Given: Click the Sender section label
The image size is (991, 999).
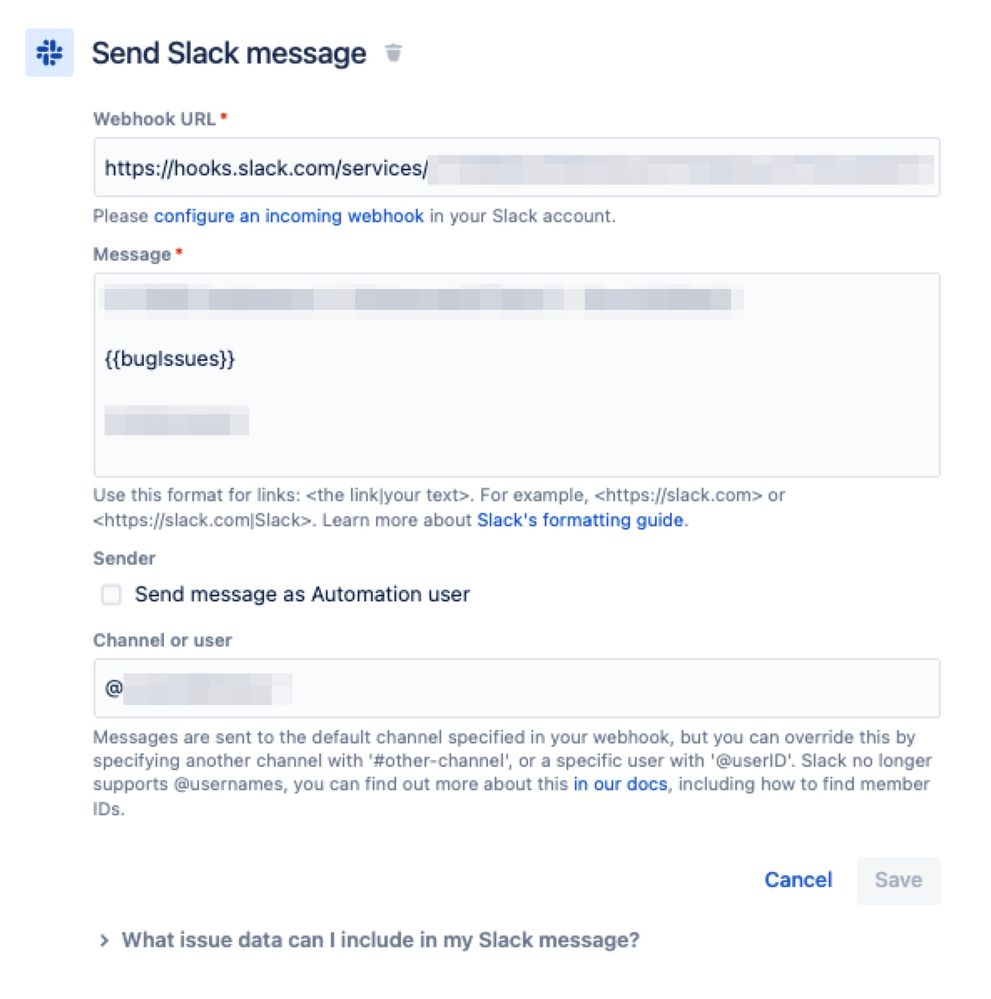Looking at the screenshot, I should [x=124, y=558].
